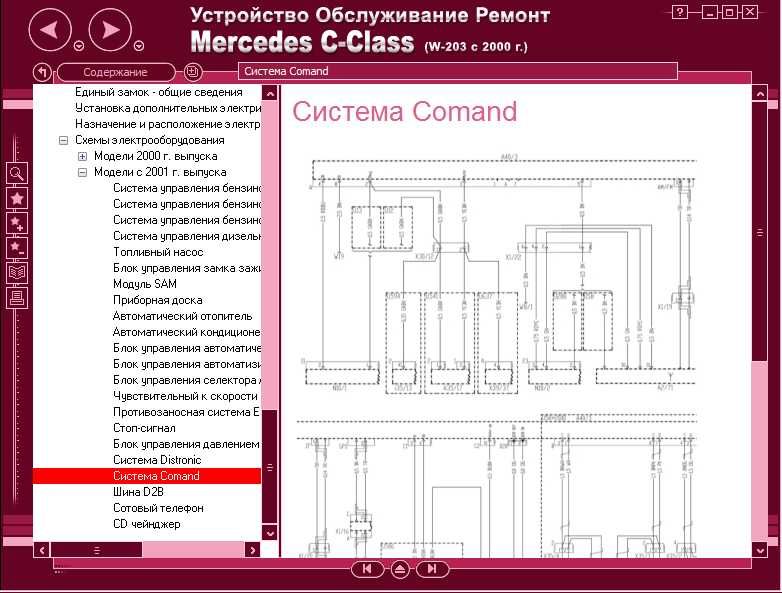Collapse Схемы электрооборудования node
This screenshot has width=782, height=593.
[63, 140]
